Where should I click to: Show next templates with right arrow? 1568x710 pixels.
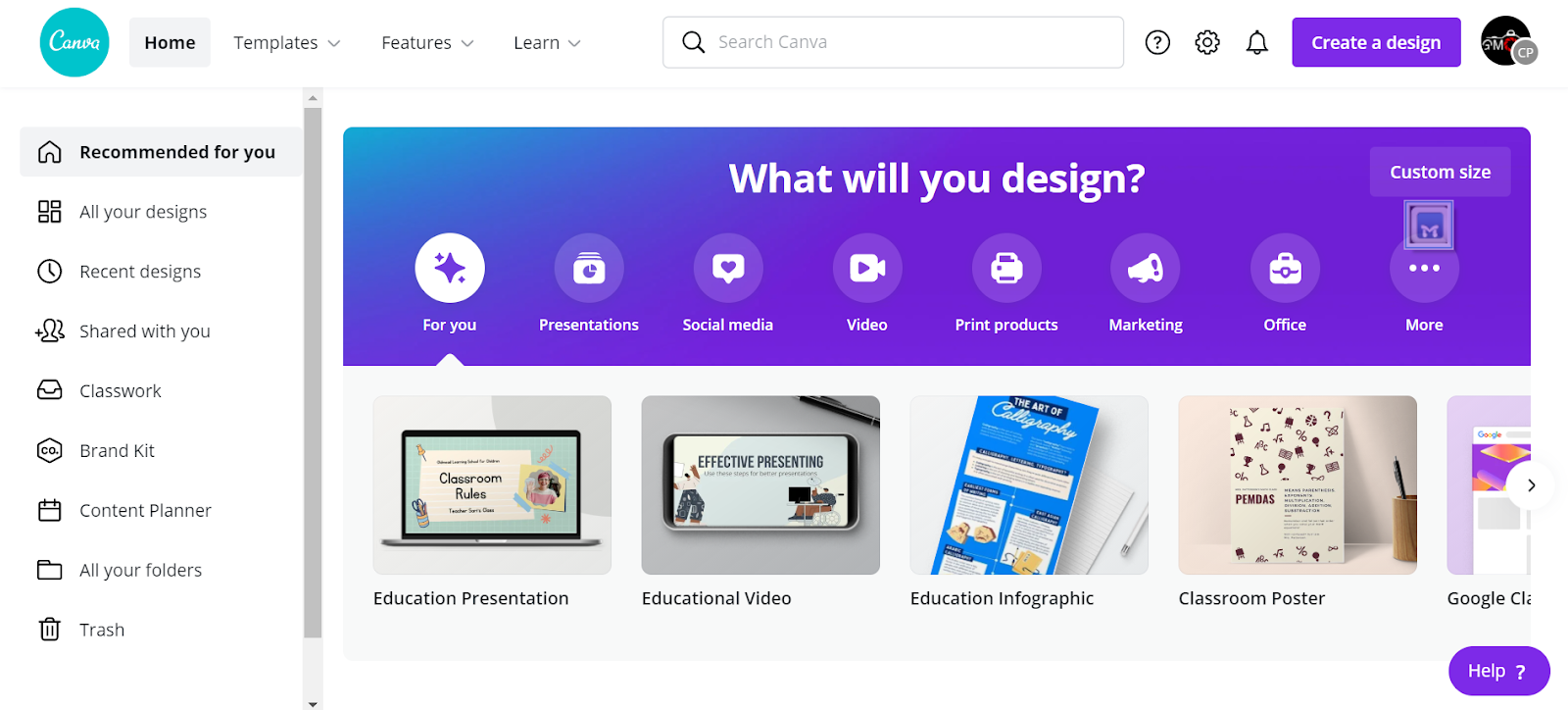[1531, 485]
